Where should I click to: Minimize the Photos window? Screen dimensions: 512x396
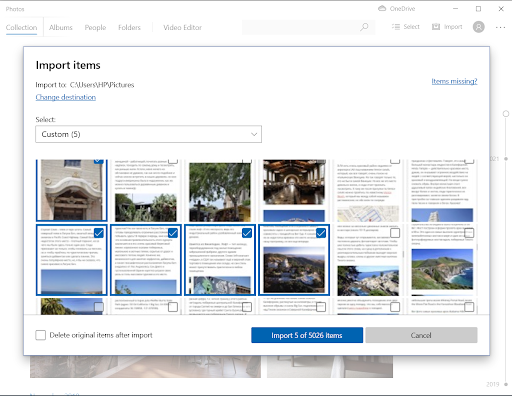point(456,9)
